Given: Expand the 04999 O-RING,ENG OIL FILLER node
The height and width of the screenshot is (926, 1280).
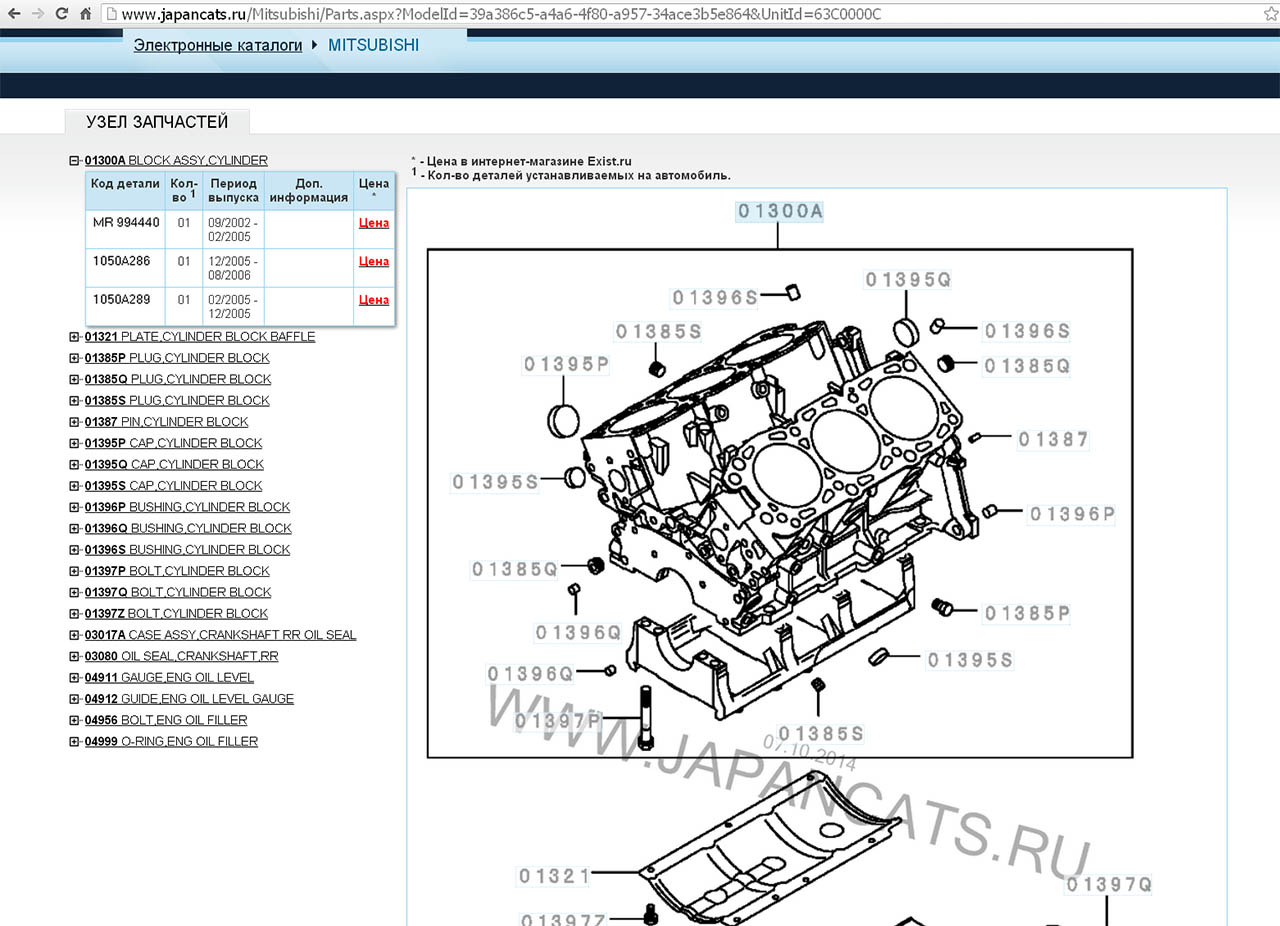Looking at the screenshot, I should (x=74, y=742).
